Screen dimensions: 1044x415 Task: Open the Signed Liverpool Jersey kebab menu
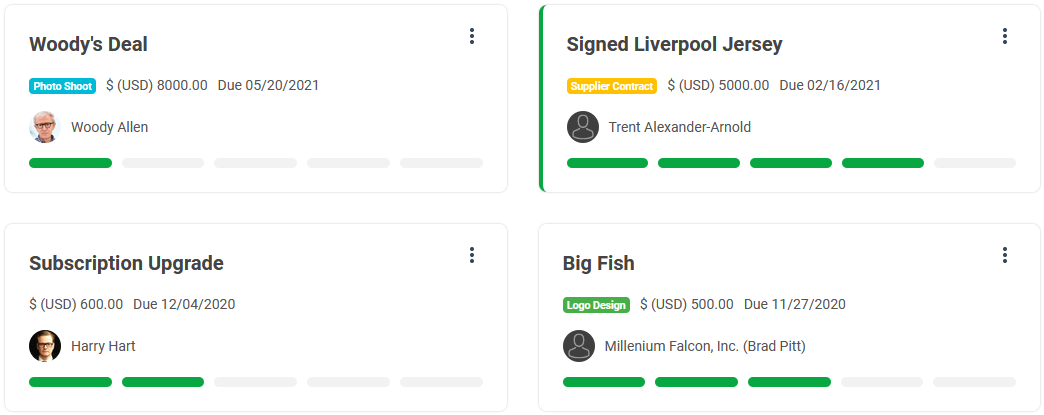pyautogui.click(x=1005, y=36)
